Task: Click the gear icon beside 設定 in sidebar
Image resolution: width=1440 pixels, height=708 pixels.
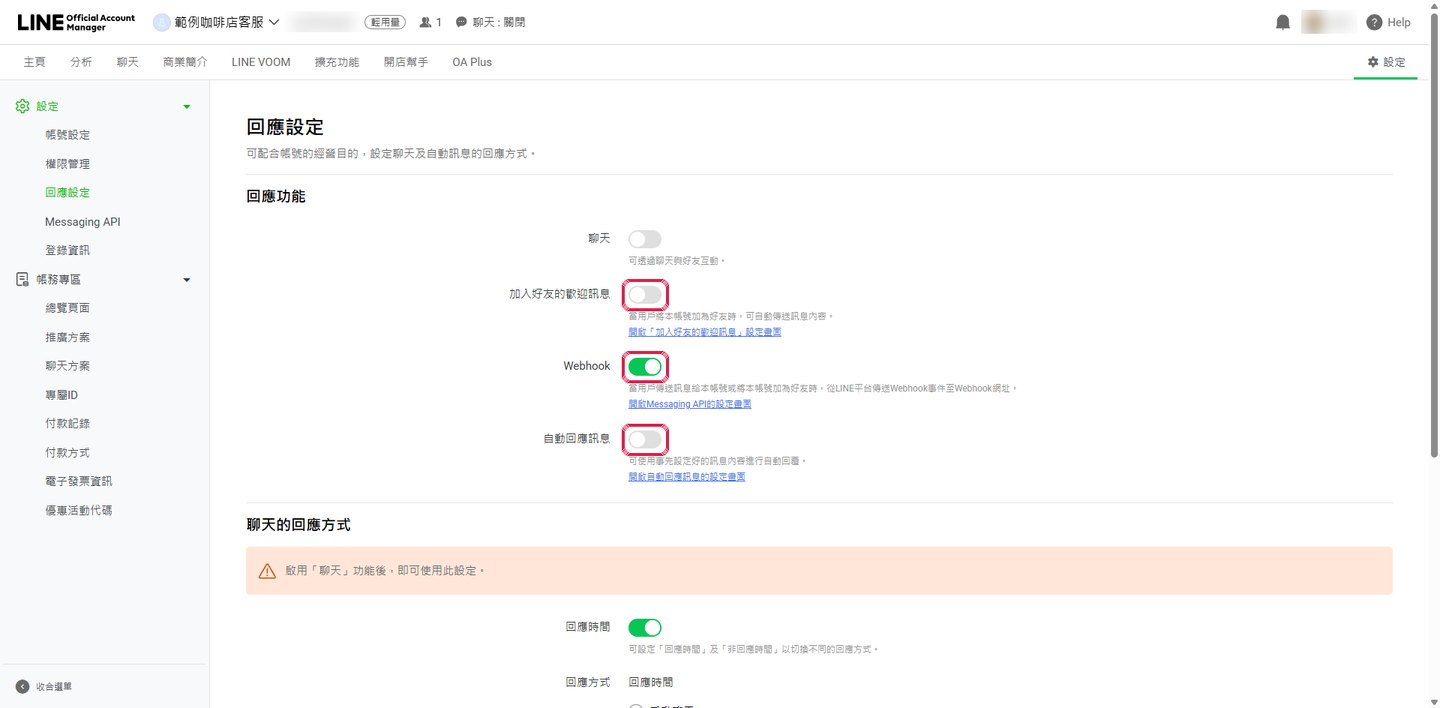Action: [x=23, y=106]
